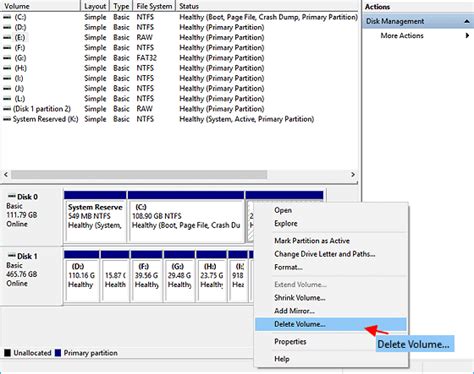Click the Disk 0 111.79 GB size label
Image resolution: width=474 pixels, height=374 pixels.
coord(22,215)
